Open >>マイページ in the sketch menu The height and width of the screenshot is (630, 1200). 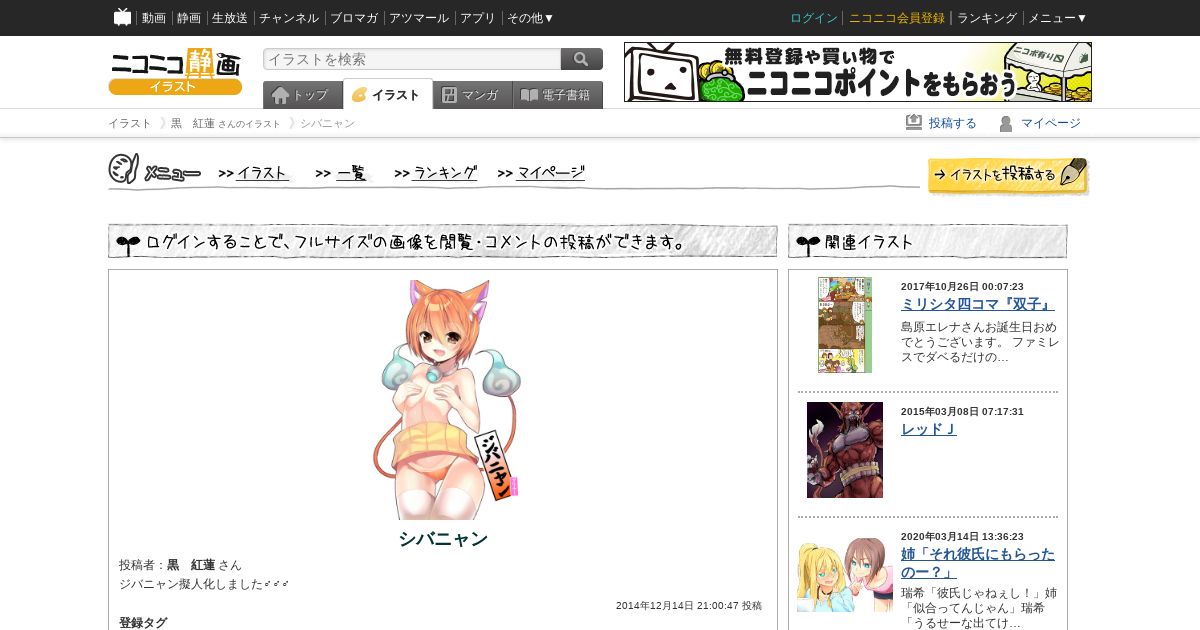[x=541, y=173]
